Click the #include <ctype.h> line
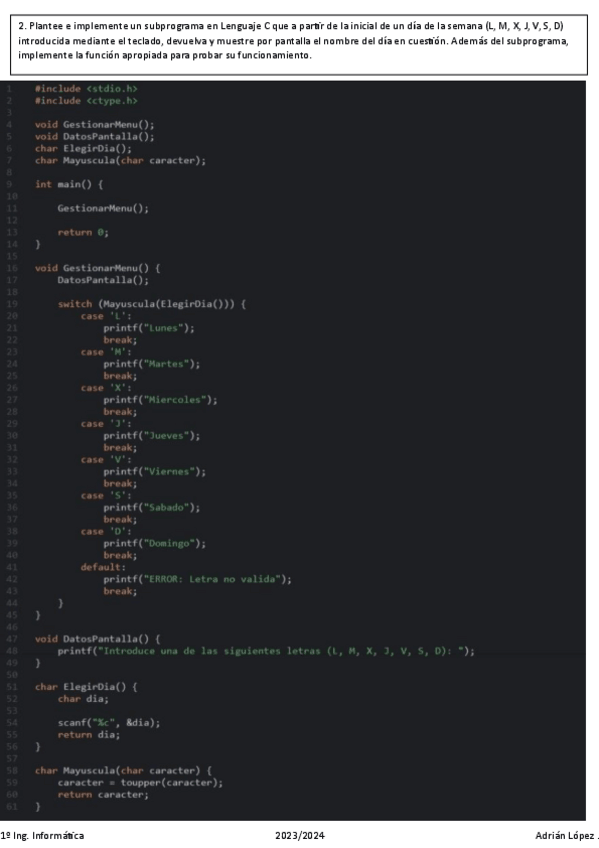599x848 pixels. 86,101
